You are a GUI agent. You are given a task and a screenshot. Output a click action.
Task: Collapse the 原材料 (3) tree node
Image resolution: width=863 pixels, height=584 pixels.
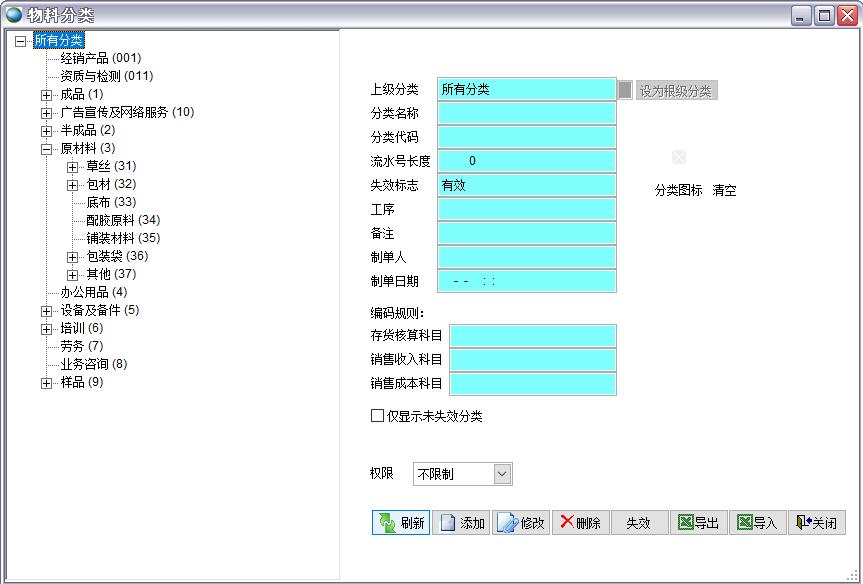(46, 148)
